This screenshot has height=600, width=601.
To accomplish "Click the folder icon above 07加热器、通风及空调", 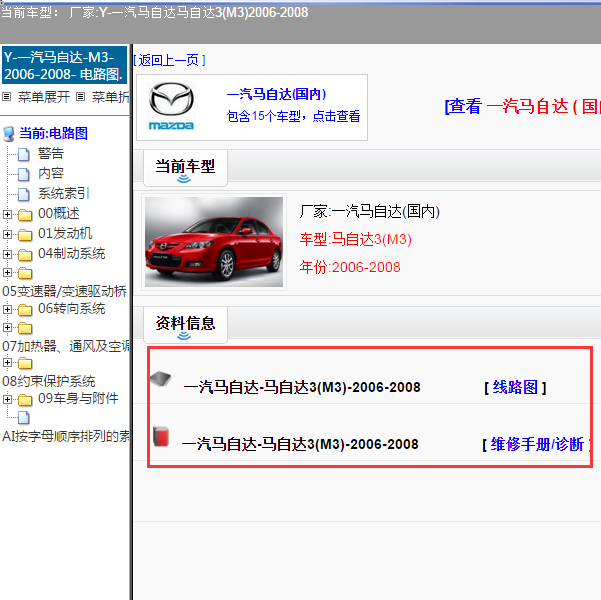I will click(25, 328).
